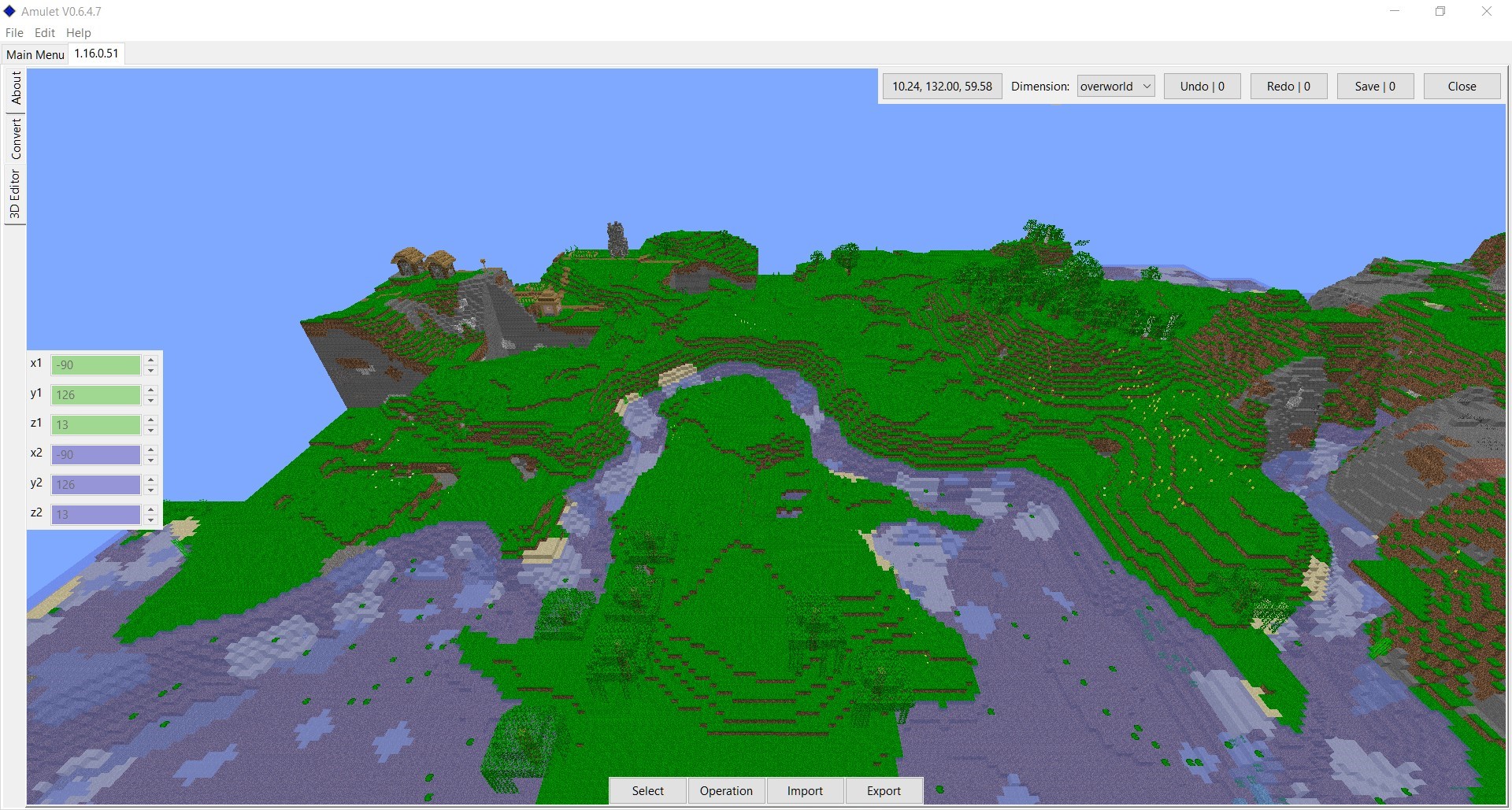Click the x2 coordinate field

tap(96, 454)
